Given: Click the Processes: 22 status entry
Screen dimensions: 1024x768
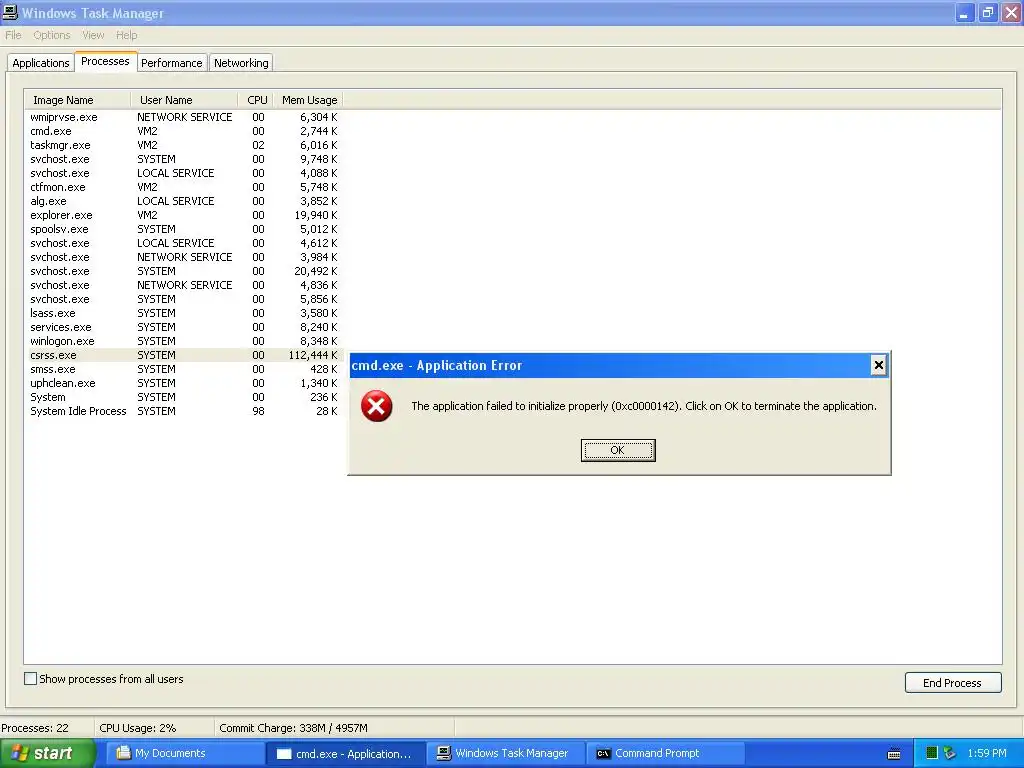Looking at the screenshot, I should (35, 728).
